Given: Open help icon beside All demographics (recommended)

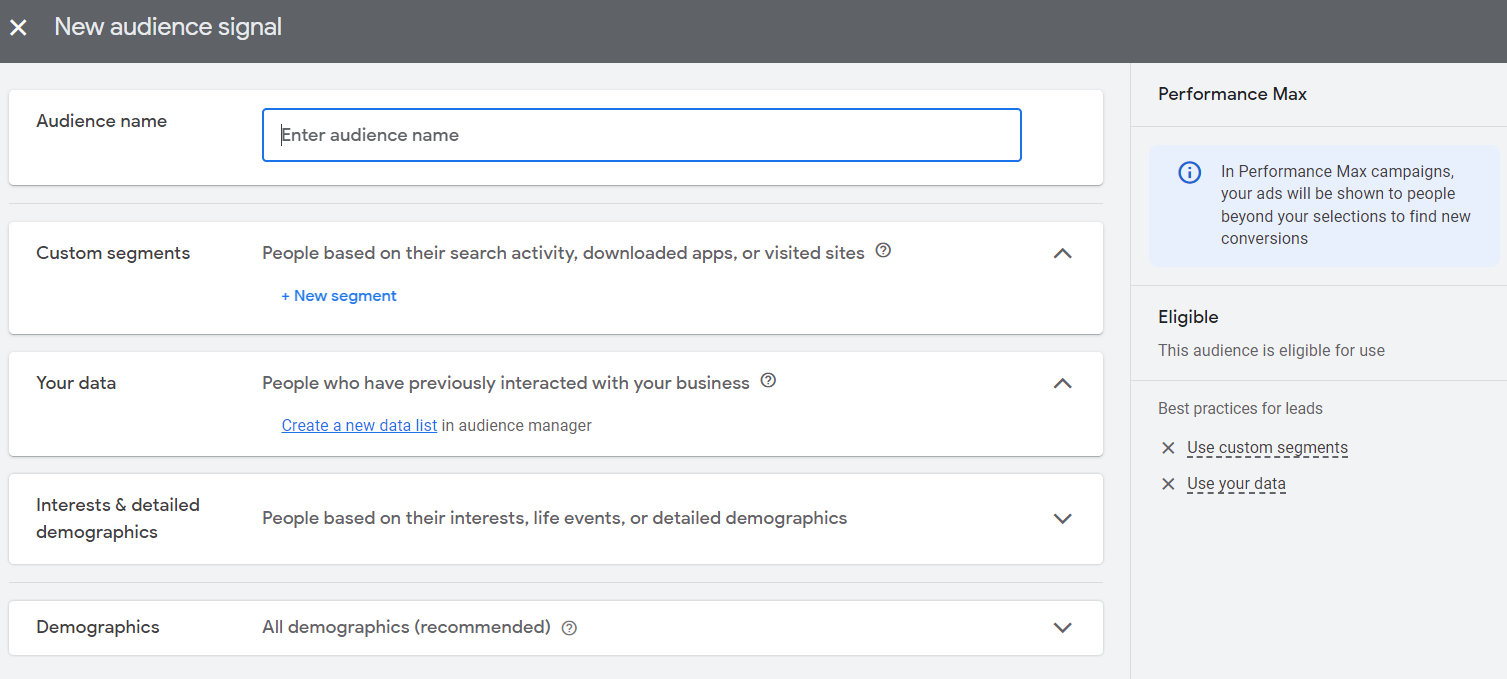Looking at the screenshot, I should (569, 628).
